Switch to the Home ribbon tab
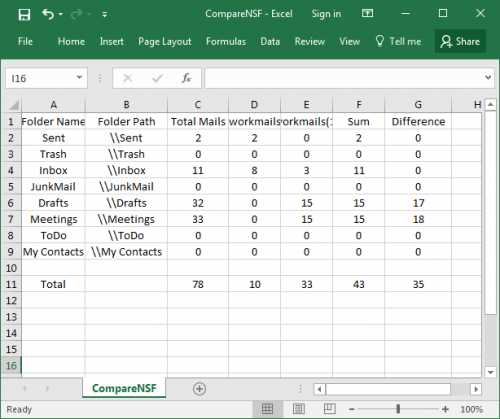The image size is (500, 419). click(71, 41)
